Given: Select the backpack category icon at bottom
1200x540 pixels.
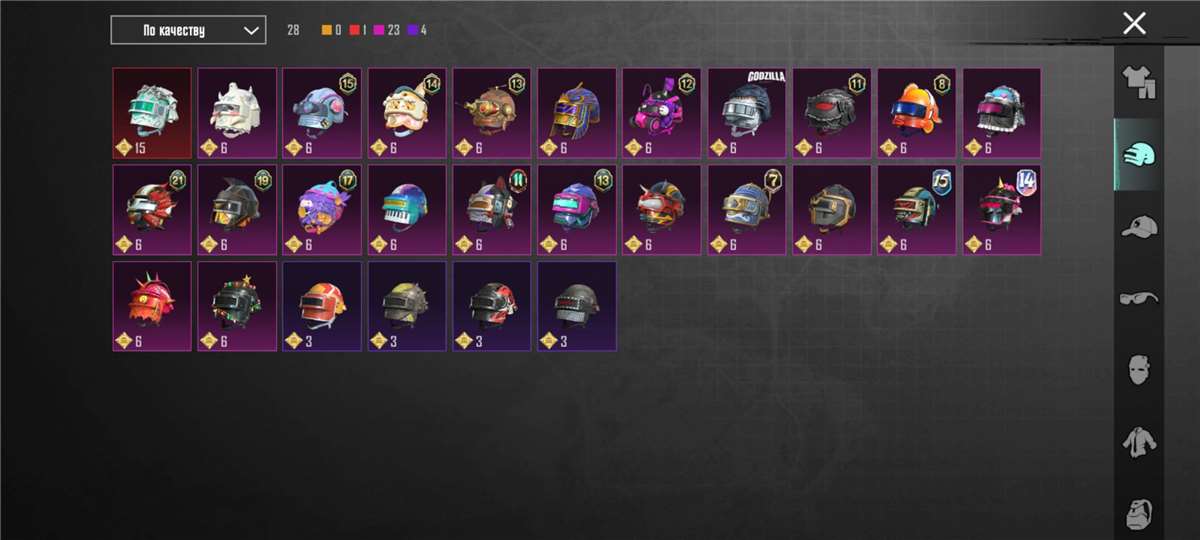Looking at the screenshot, I should pos(1139,514).
